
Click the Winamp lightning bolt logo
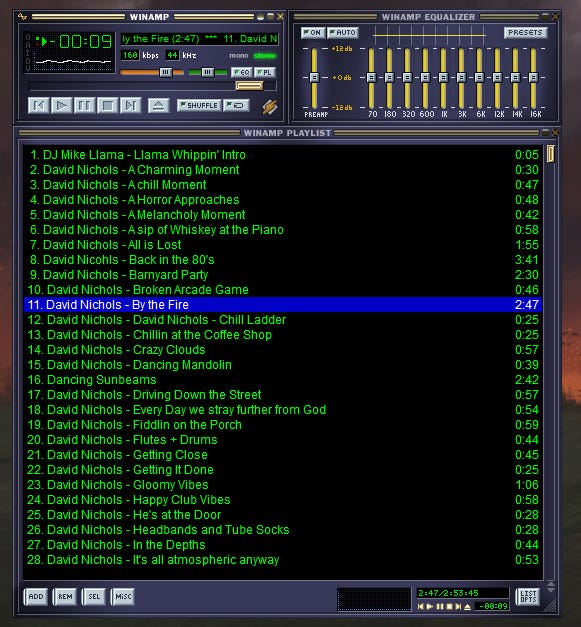pyautogui.click(x=270, y=107)
